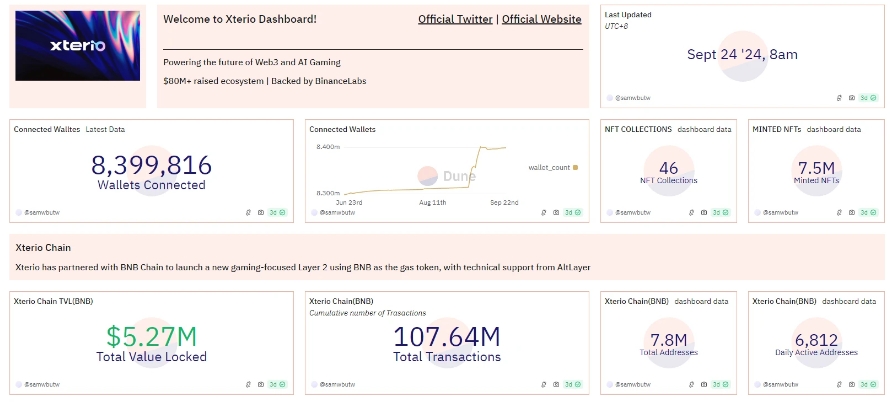Open author handle on Total Value Locked card
Screen dimensions: 890x402
[42, 384]
